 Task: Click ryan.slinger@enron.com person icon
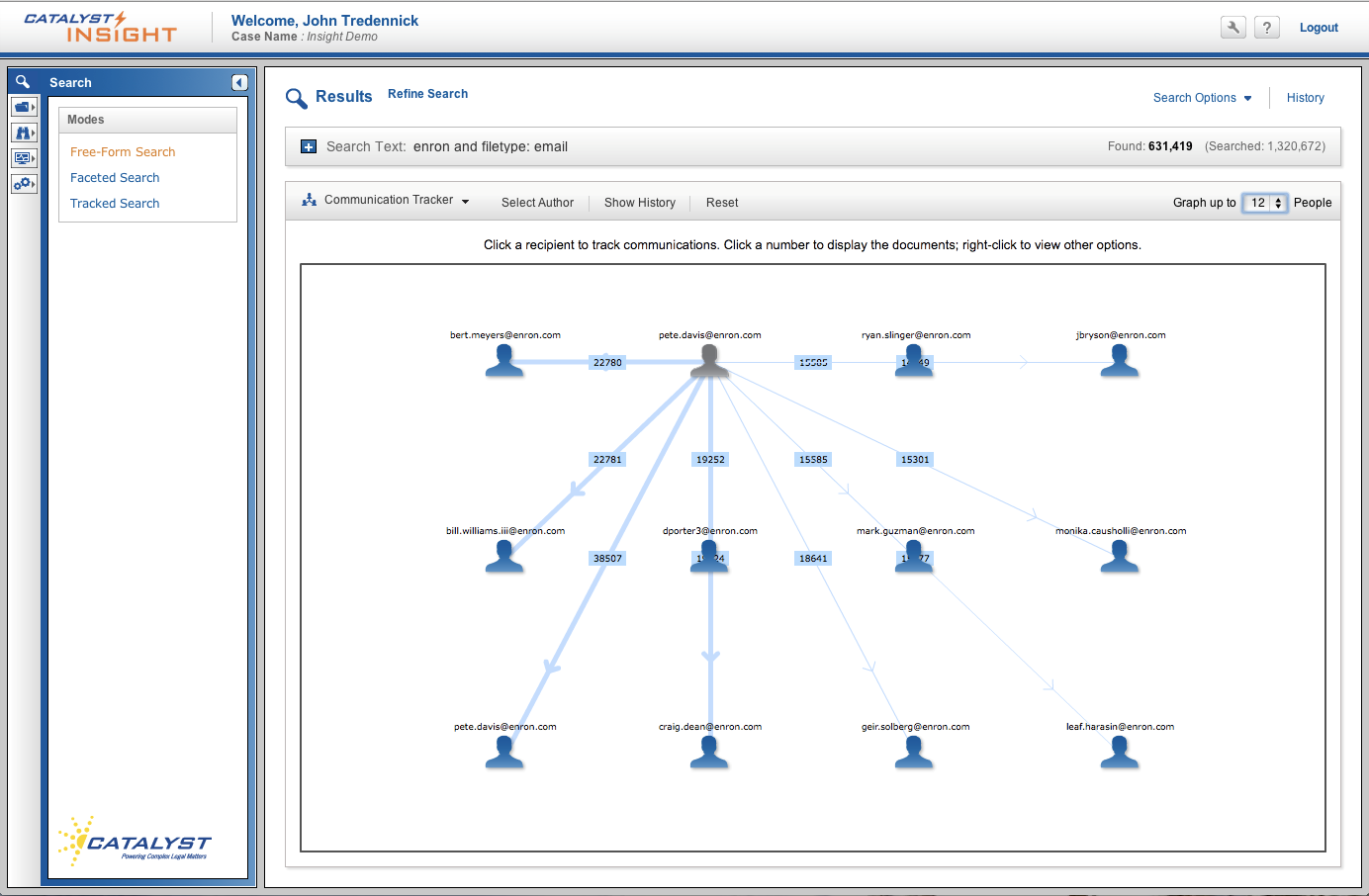coord(914,361)
